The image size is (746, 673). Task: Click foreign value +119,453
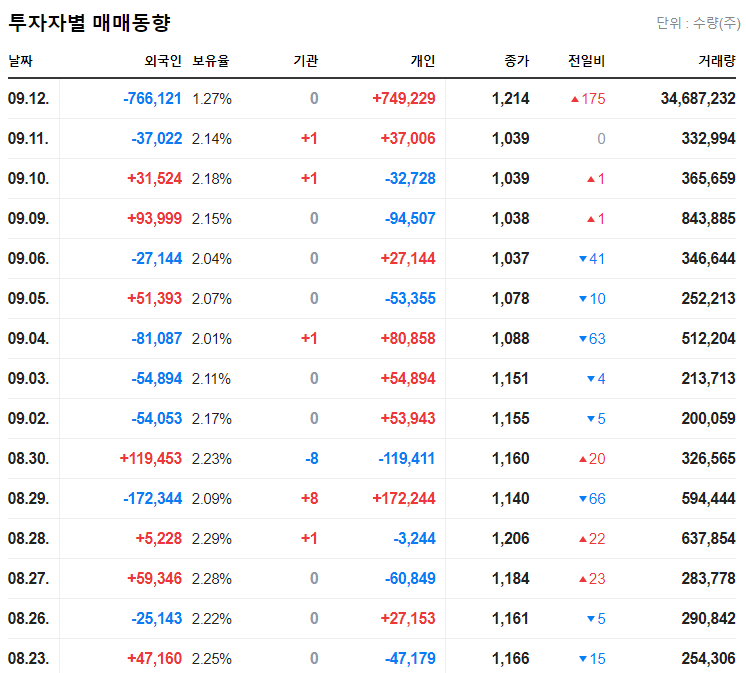click(150, 458)
